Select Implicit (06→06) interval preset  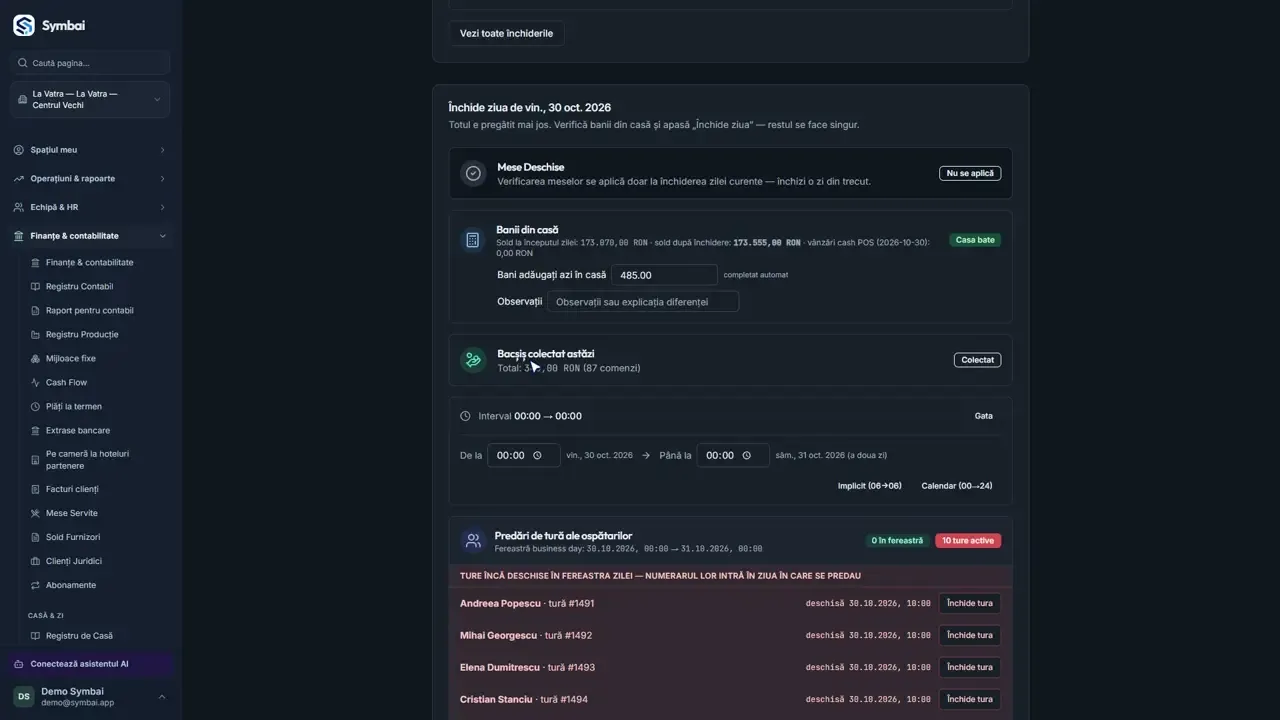(x=869, y=486)
